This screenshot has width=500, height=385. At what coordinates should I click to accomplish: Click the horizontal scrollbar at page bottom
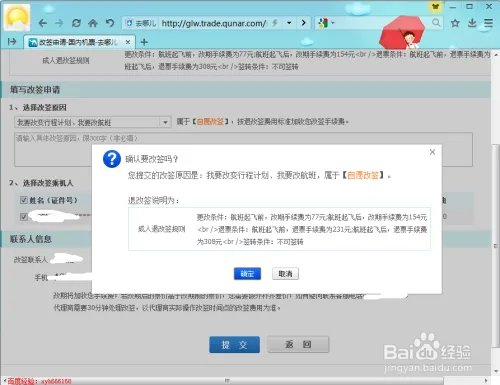227,380
